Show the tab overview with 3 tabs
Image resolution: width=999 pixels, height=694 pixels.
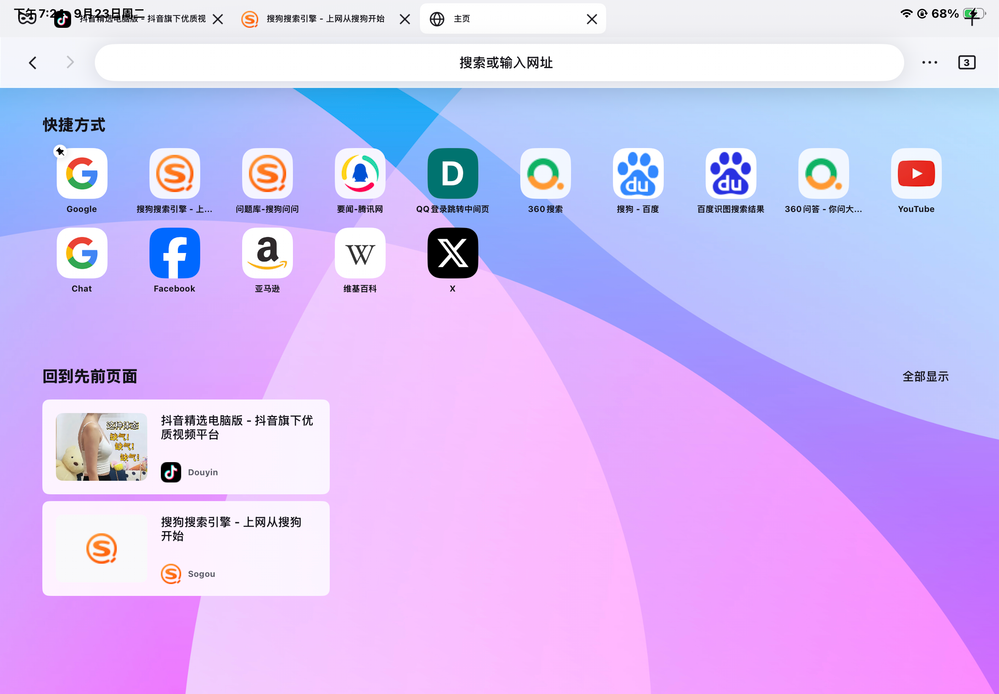click(966, 62)
